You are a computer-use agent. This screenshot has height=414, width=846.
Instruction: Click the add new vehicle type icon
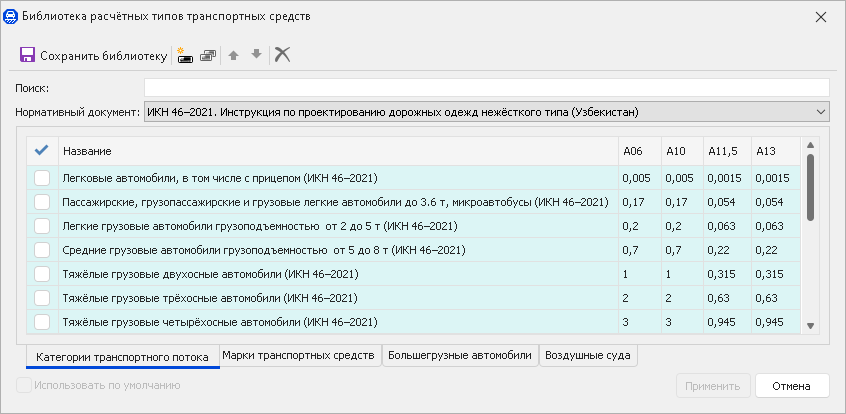[x=185, y=55]
